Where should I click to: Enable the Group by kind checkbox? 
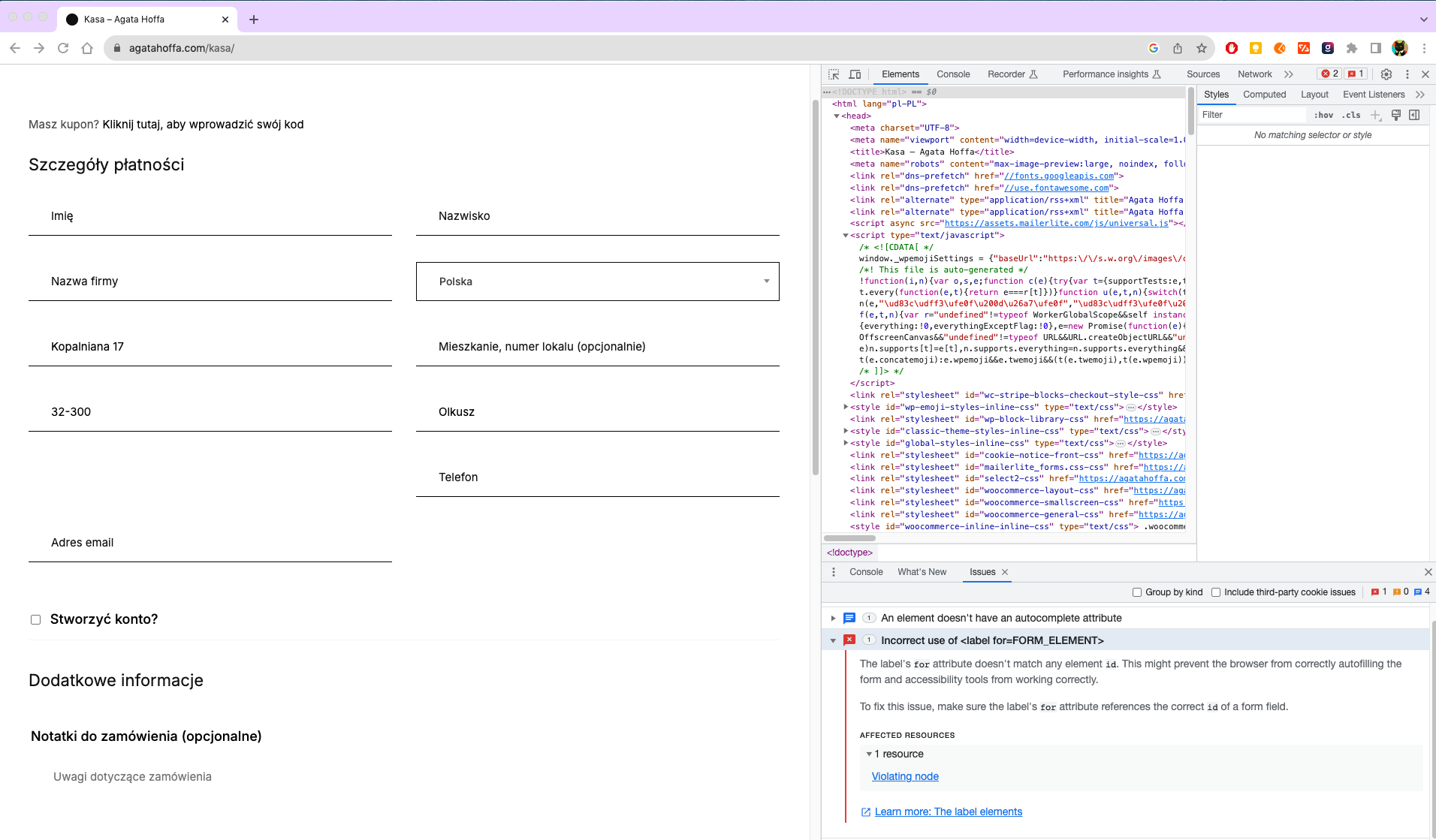click(1137, 592)
